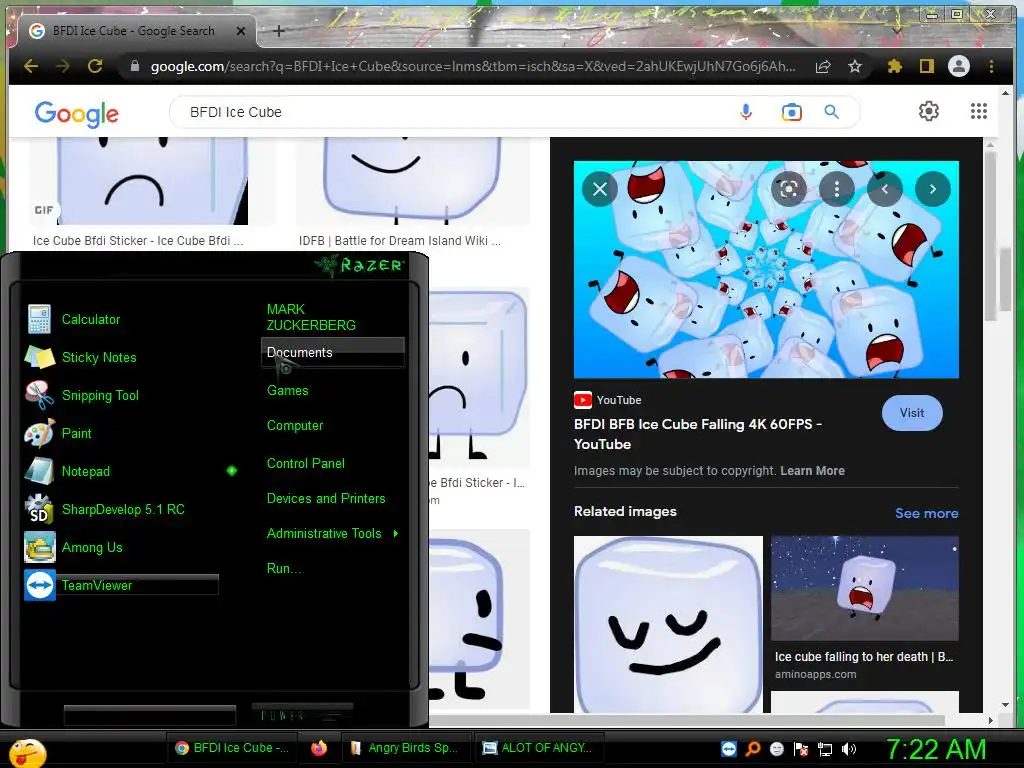Image resolution: width=1024 pixels, height=768 pixels.
Task: Open a new Chrome tab
Action: [278, 31]
